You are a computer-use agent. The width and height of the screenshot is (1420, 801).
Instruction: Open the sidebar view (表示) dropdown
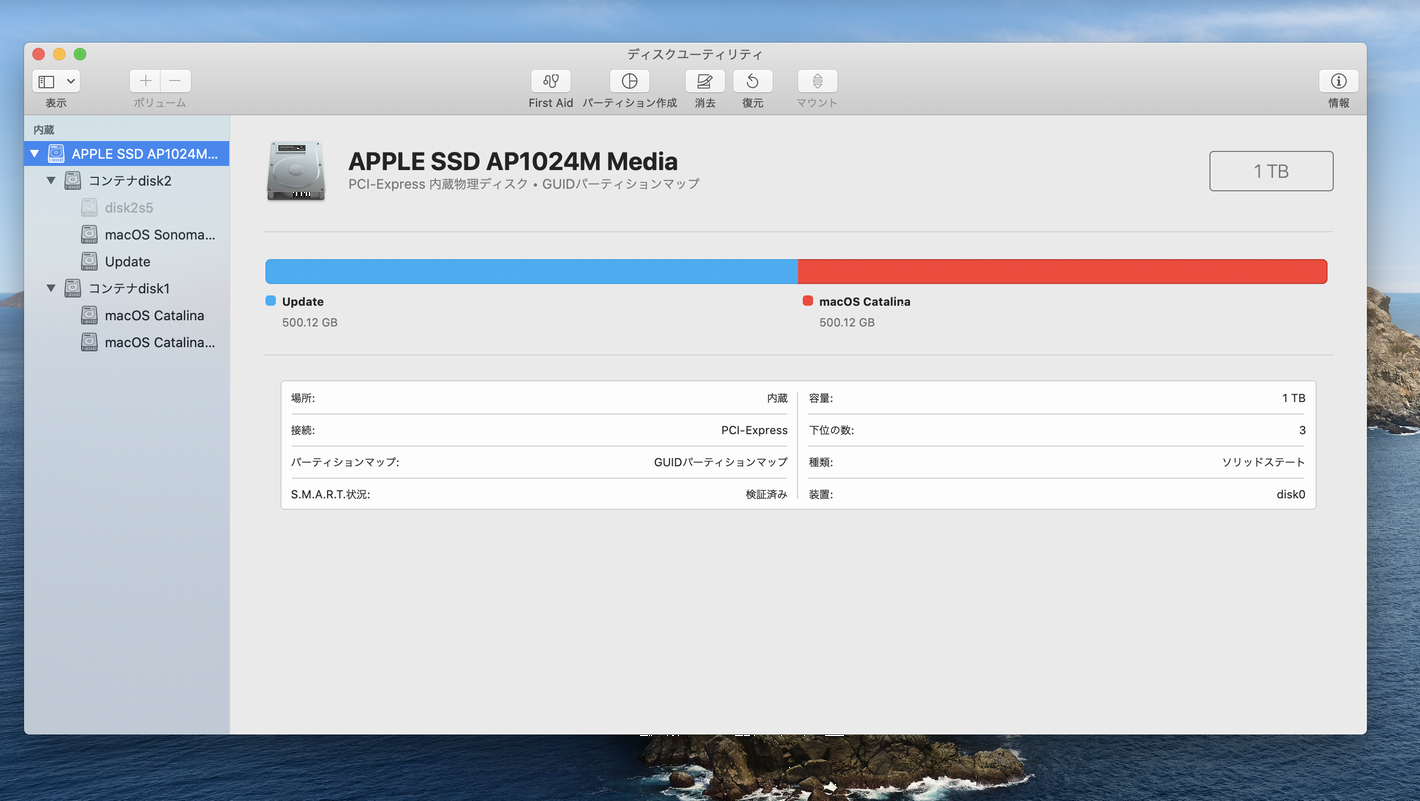(x=56, y=81)
